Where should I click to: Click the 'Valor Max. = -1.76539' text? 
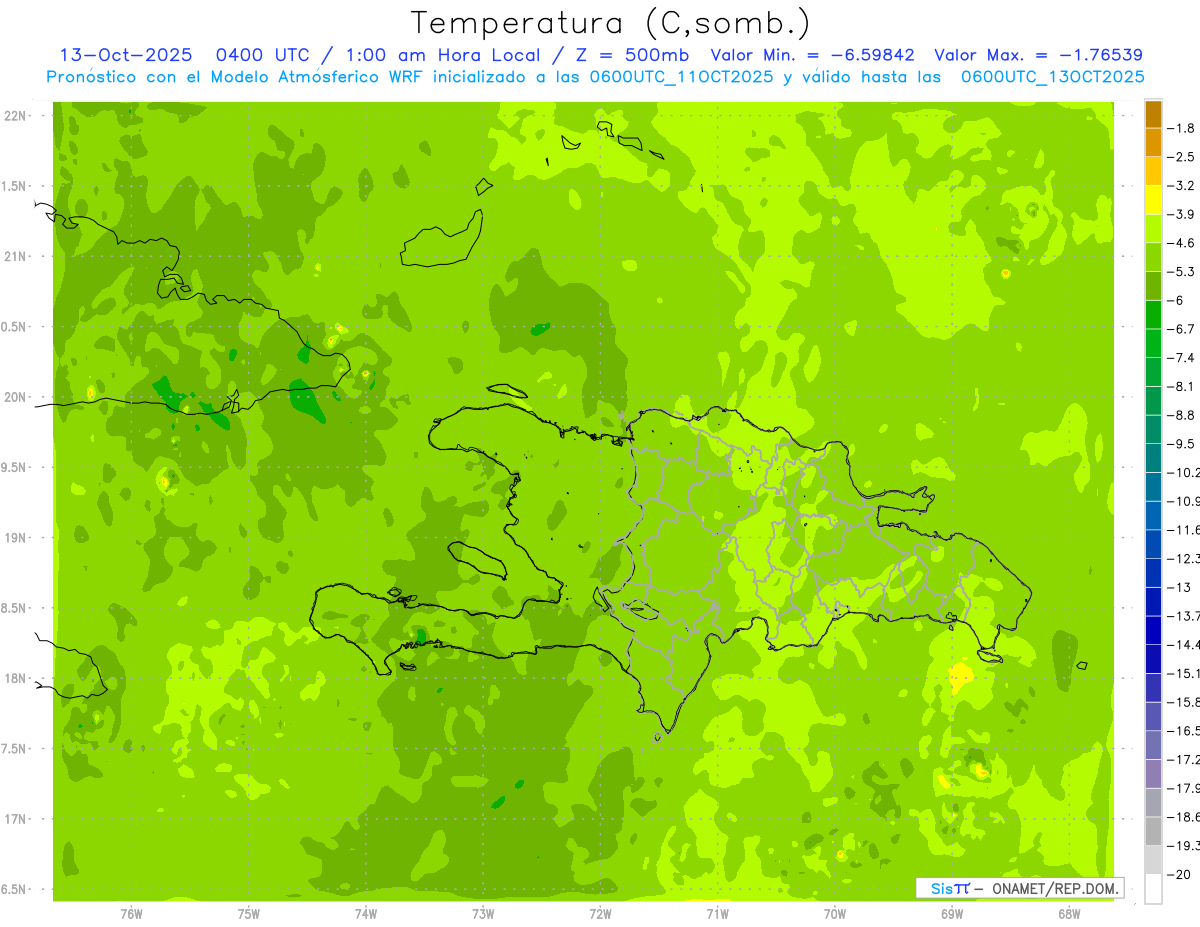[x=1038, y=55]
